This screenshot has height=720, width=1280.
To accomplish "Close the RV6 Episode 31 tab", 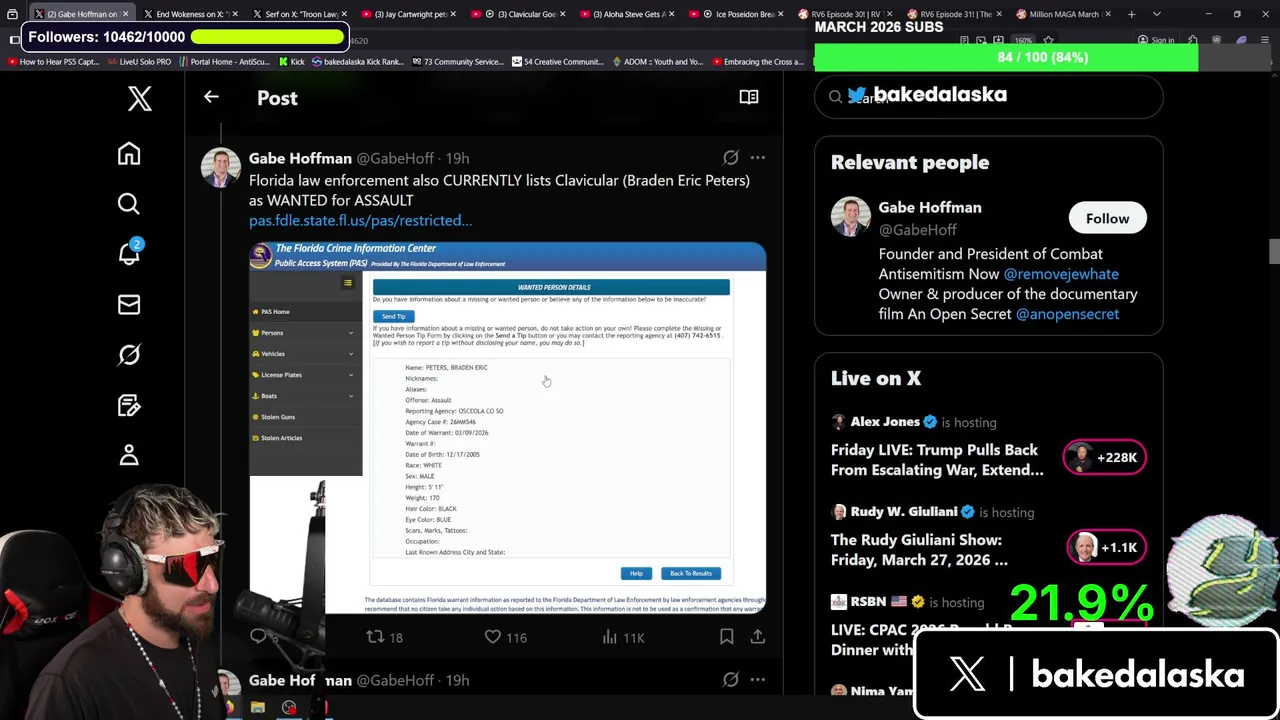I will click(998, 14).
